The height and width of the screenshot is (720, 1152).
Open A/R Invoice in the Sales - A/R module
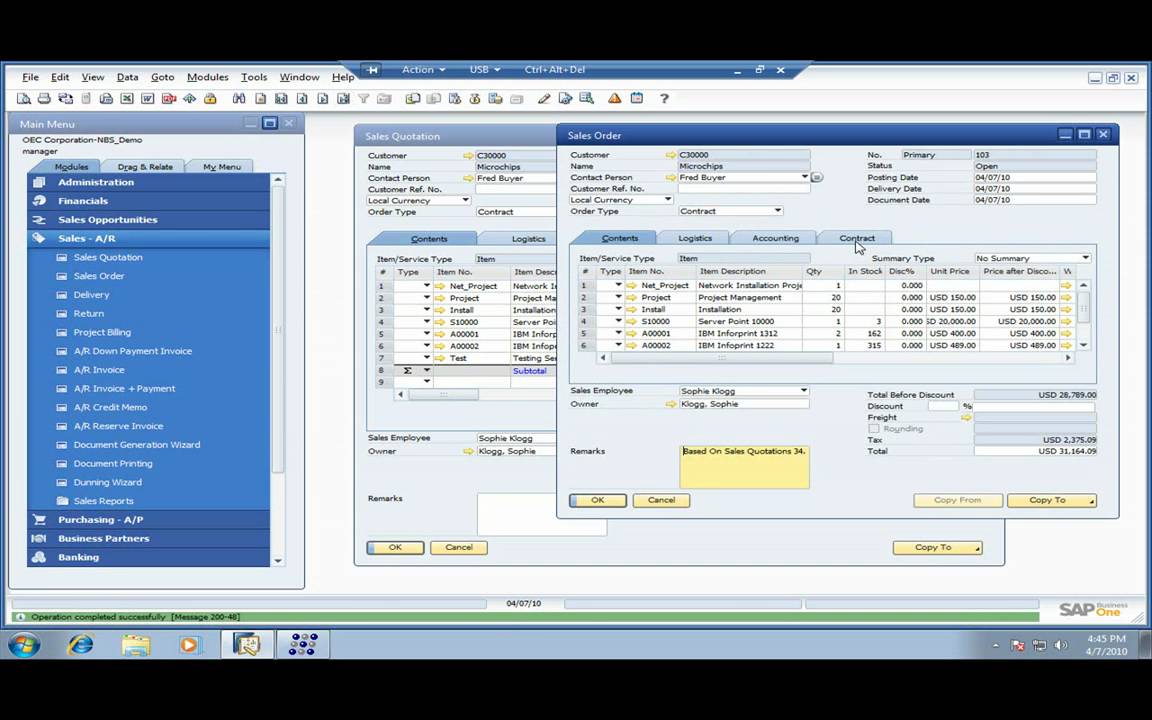(99, 370)
